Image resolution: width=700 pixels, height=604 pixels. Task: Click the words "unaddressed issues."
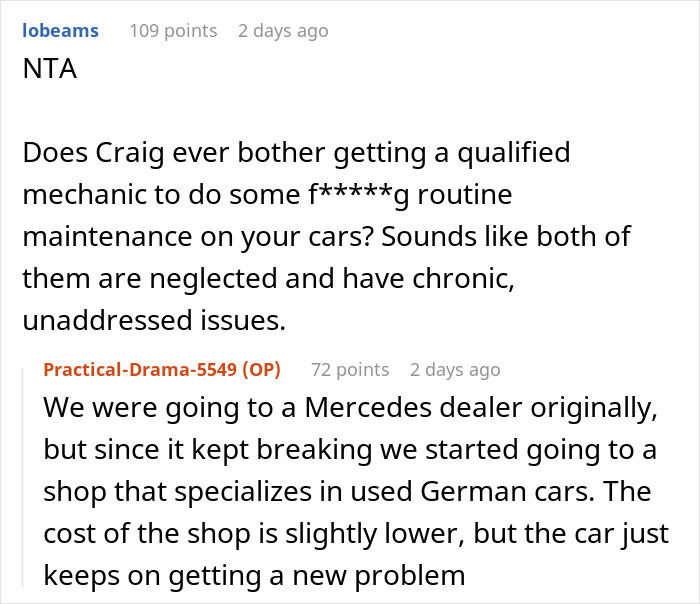154,320
